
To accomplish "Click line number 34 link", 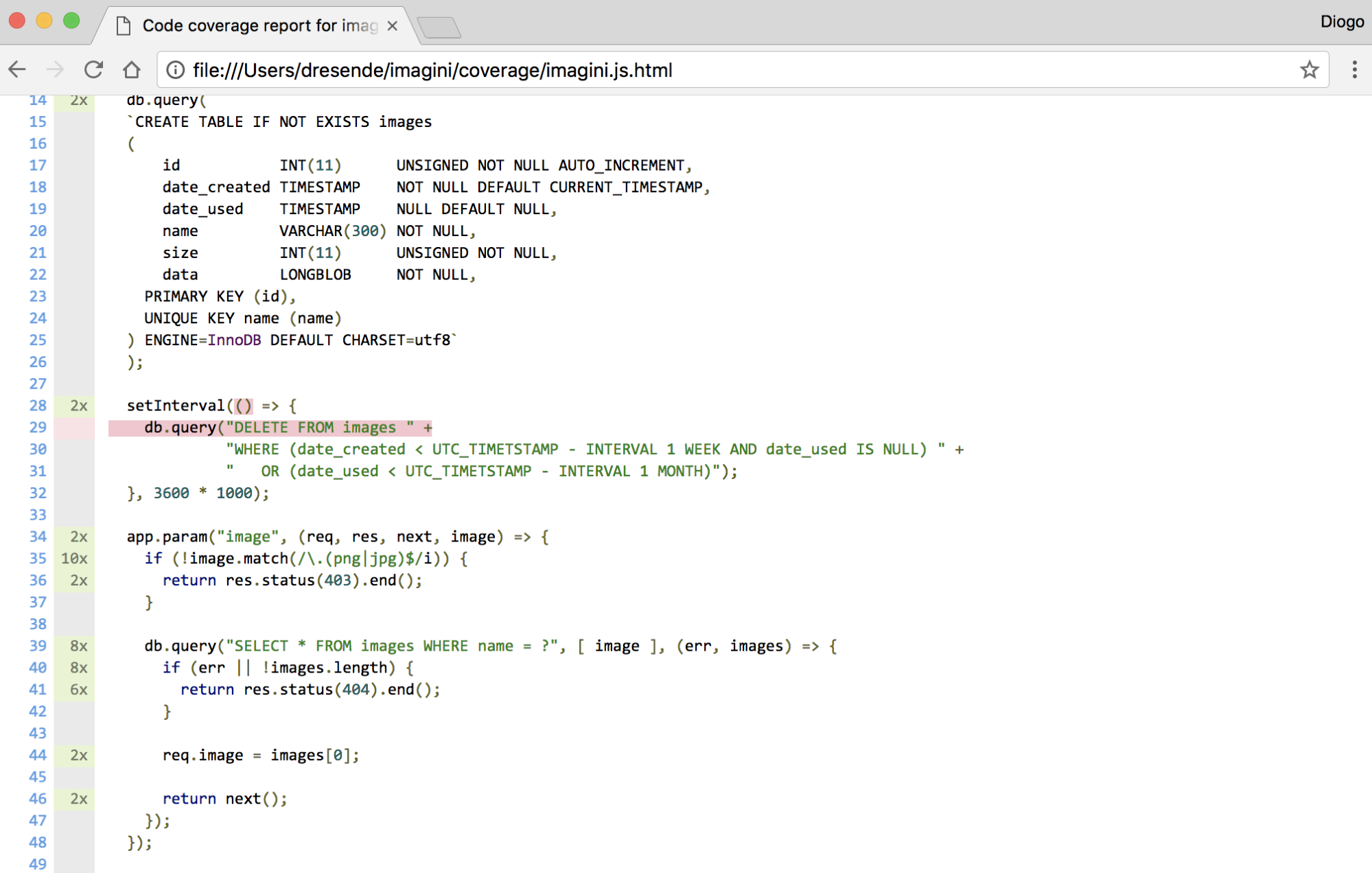I will 38,537.
